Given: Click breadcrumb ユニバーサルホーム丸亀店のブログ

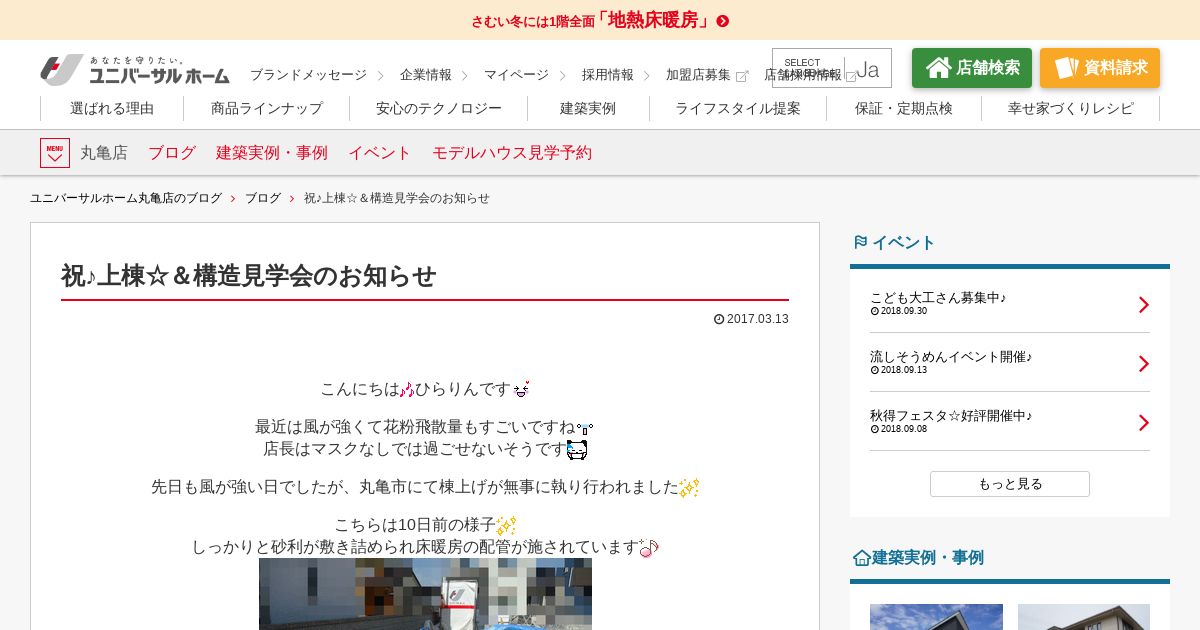Looking at the screenshot, I should (x=126, y=198).
